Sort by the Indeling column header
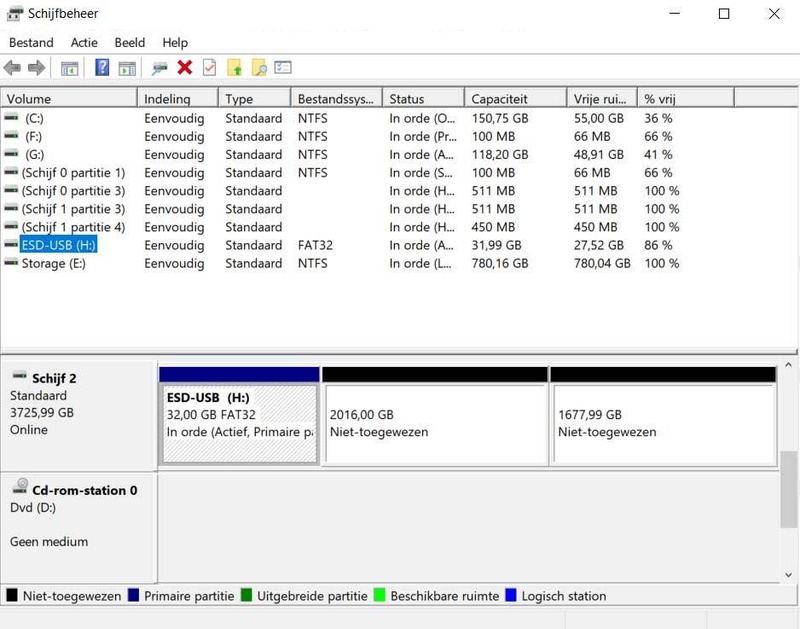 (178, 98)
